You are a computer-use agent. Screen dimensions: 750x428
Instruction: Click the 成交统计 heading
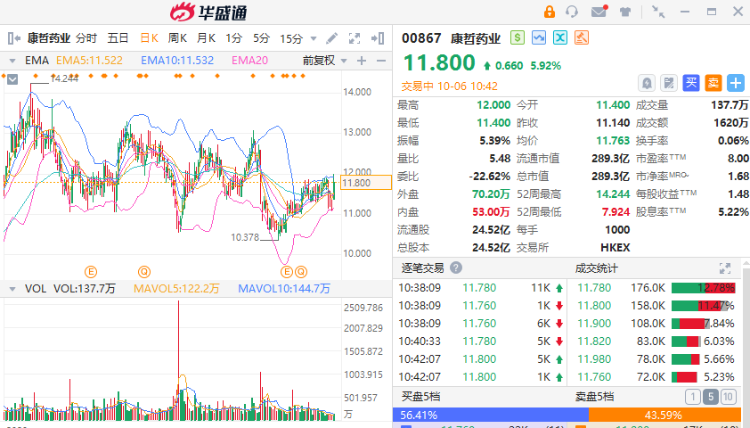click(596, 268)
